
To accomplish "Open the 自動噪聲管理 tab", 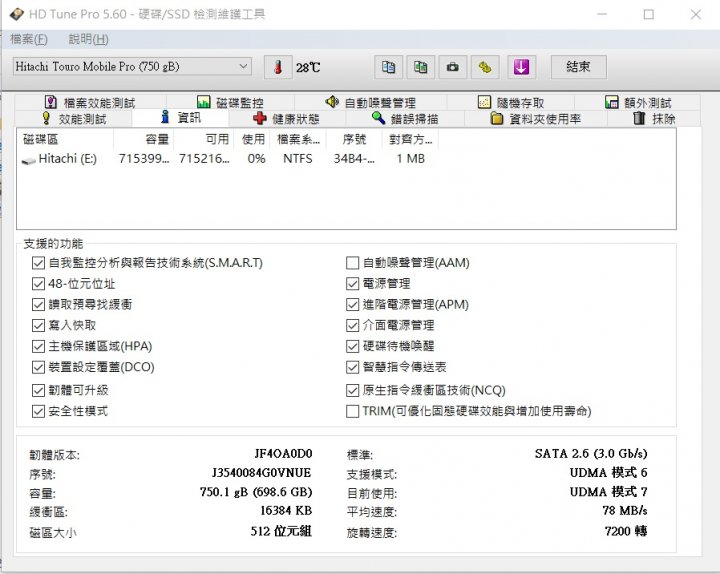I will click(x=370, y=102).
